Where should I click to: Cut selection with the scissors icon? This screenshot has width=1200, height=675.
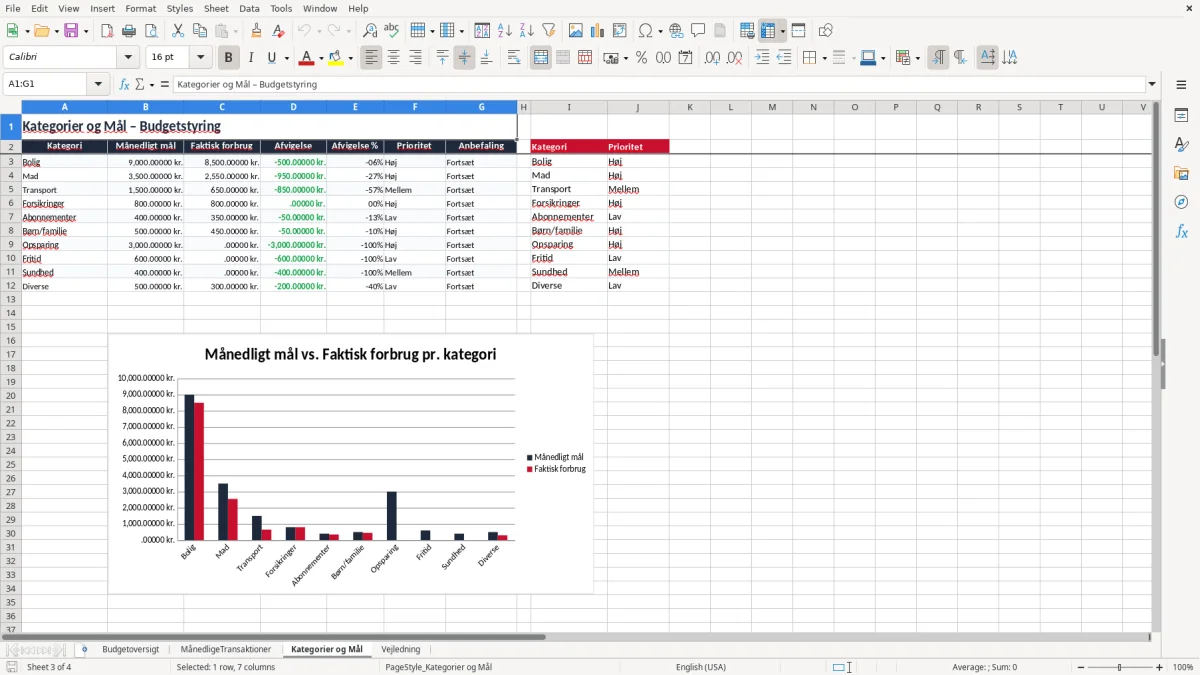(x=178, y=31)
